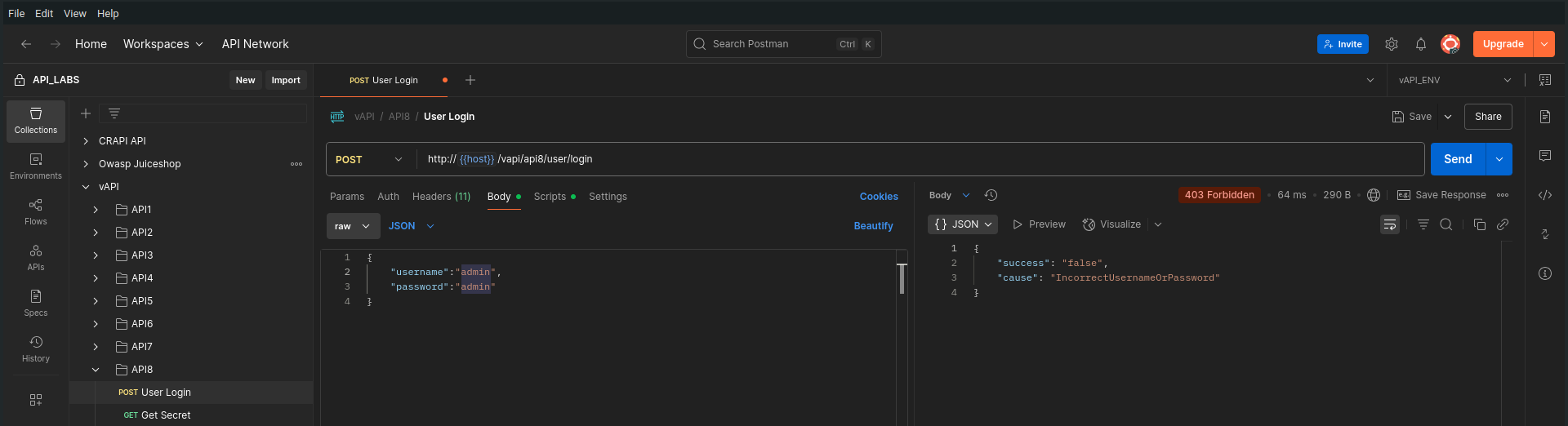Collapse the vAPI collection
This screenshot has width=1568, height=426.
[x=86, y=187]
